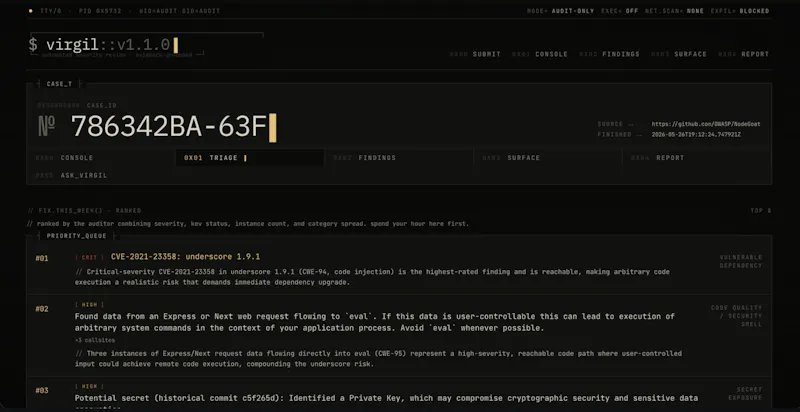The image size is (800, 412).
Task: Open SURFACE in the header navigation
Action: point(679,54)
